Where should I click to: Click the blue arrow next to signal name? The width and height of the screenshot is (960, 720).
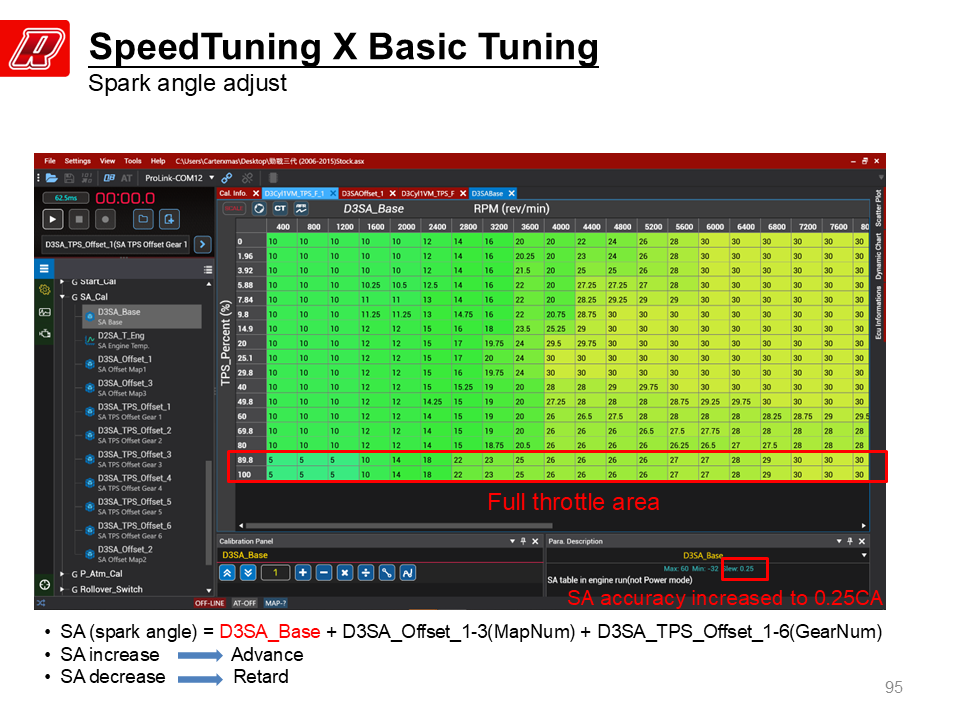[x=203, y=244]
